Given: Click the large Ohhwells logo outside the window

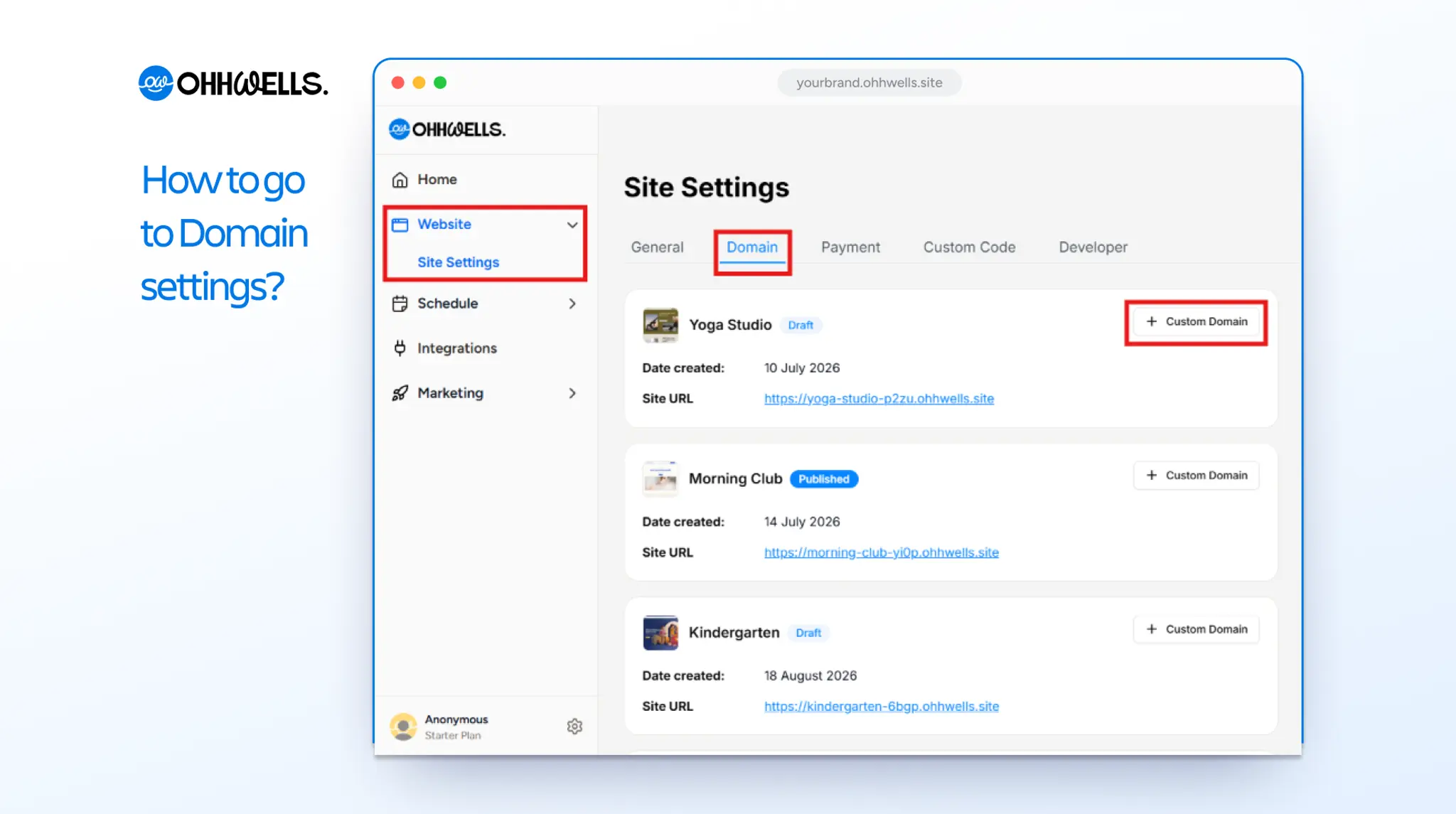Looking at the screenshot, I should click(233, 83).
